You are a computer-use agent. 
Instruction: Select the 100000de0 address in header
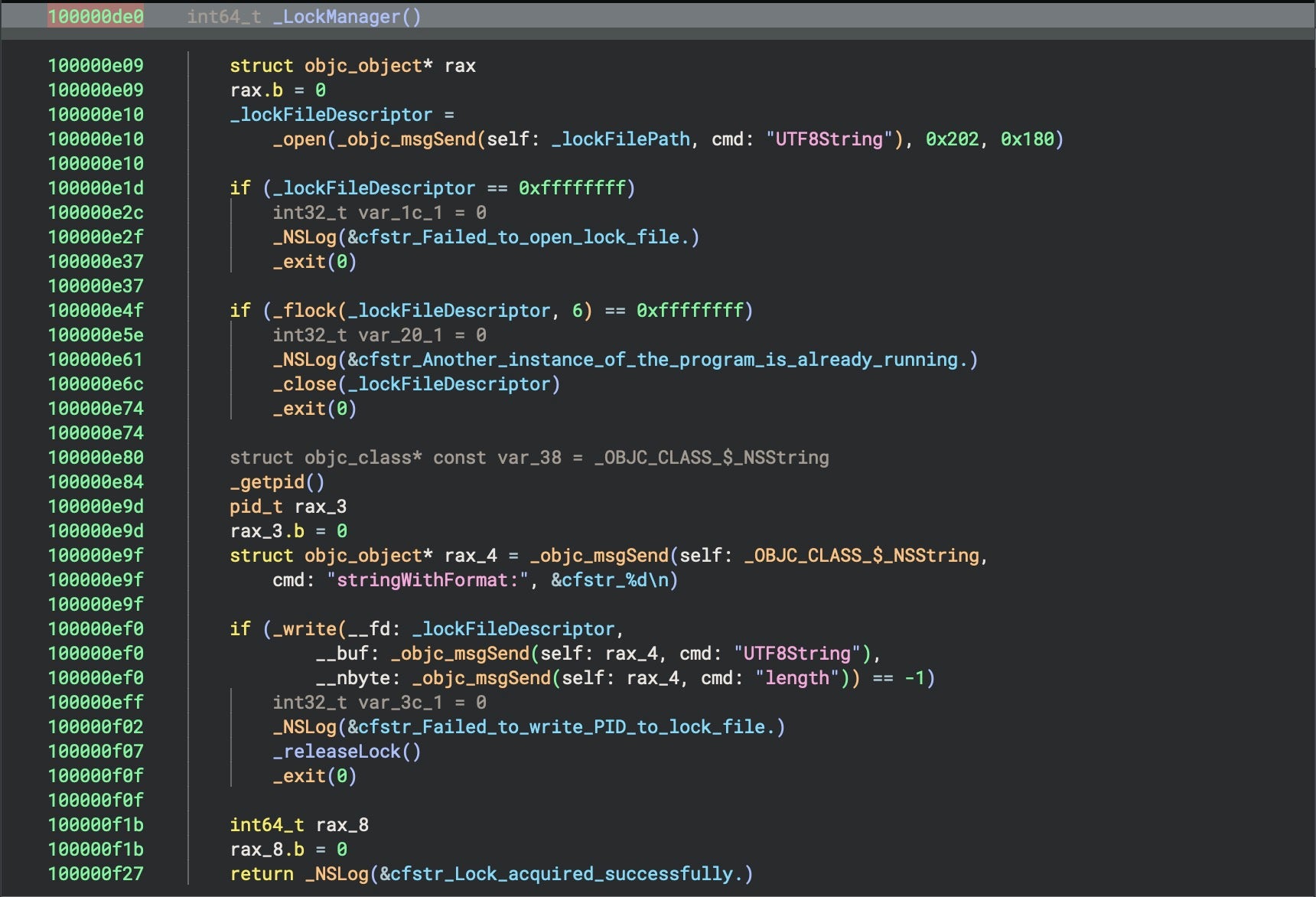click(96, 17)
